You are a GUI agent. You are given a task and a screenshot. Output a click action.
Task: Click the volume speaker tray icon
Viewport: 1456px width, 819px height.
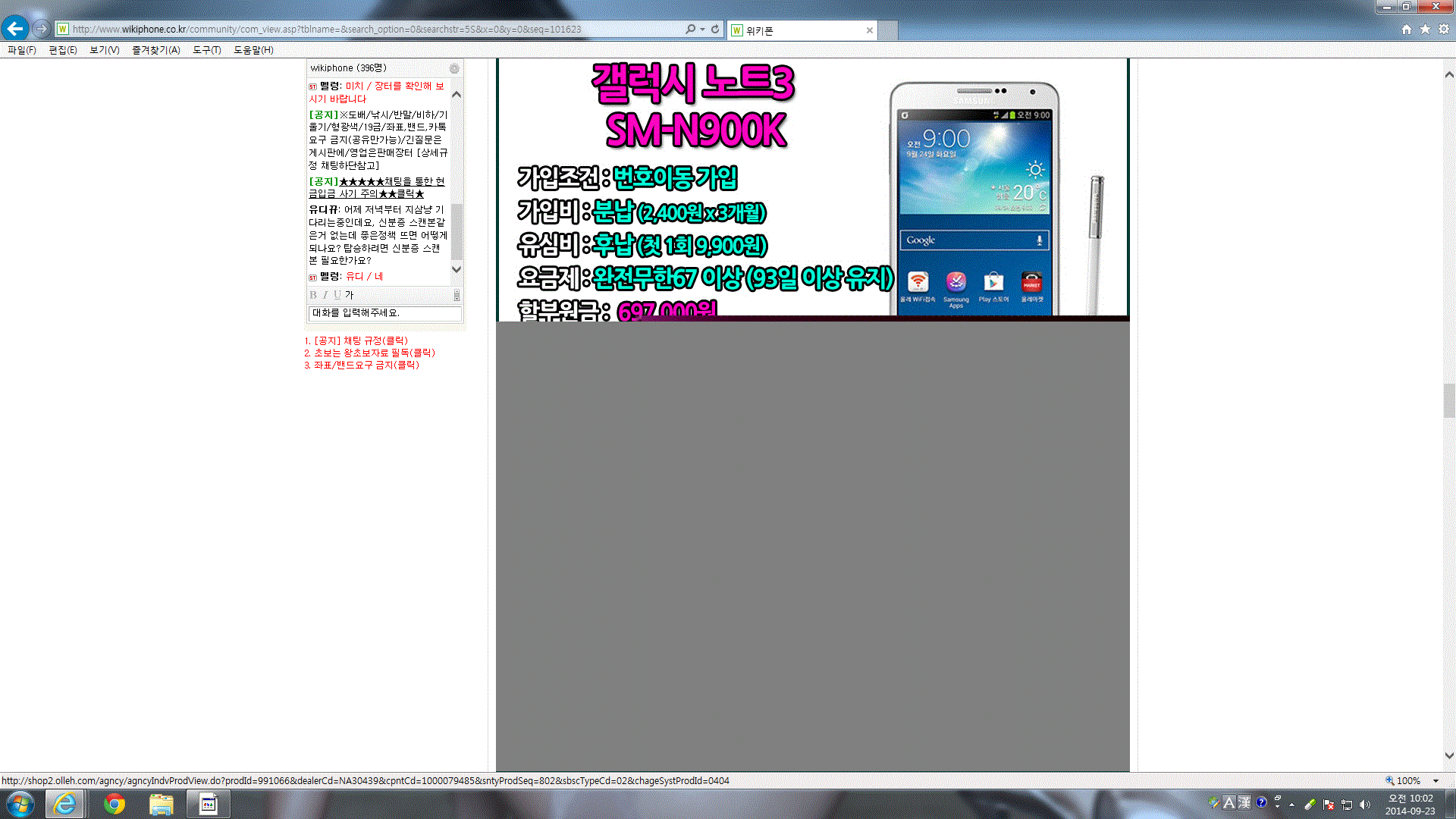(1365, 805)
